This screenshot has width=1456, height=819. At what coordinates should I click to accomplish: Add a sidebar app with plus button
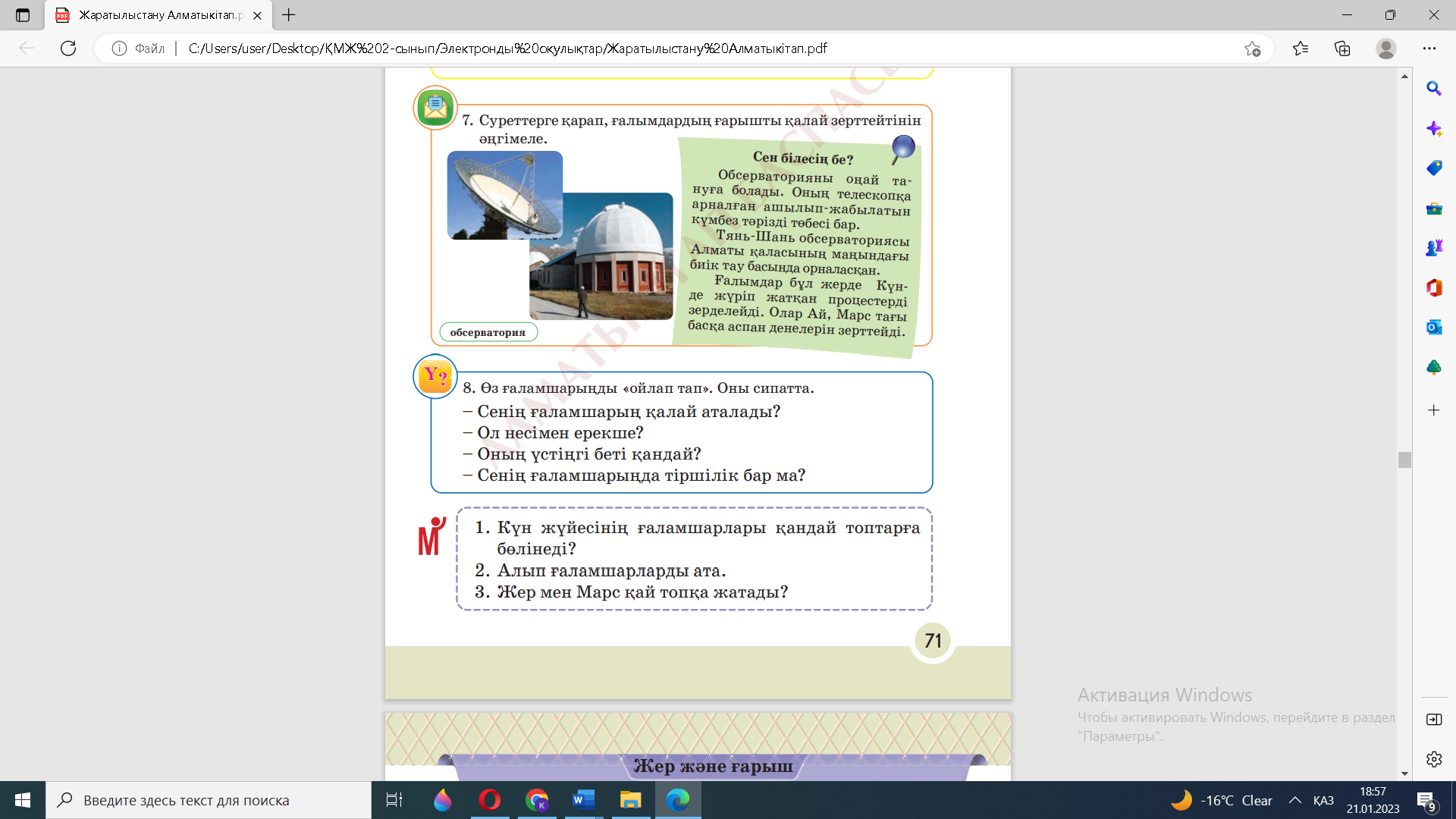(x=1433, y=410)
